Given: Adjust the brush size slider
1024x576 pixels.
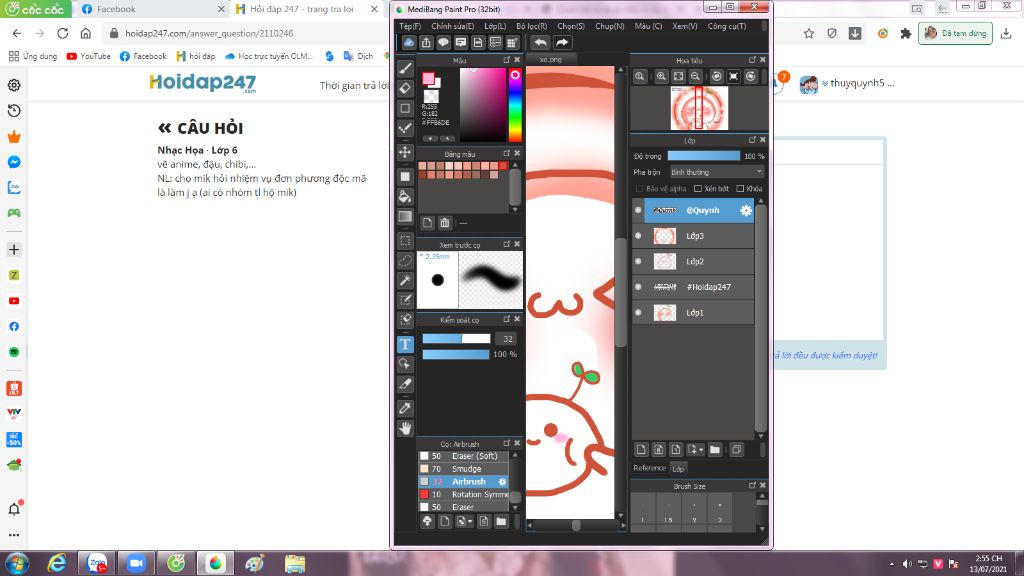Looking at the screenshot, I should [456, 338].
